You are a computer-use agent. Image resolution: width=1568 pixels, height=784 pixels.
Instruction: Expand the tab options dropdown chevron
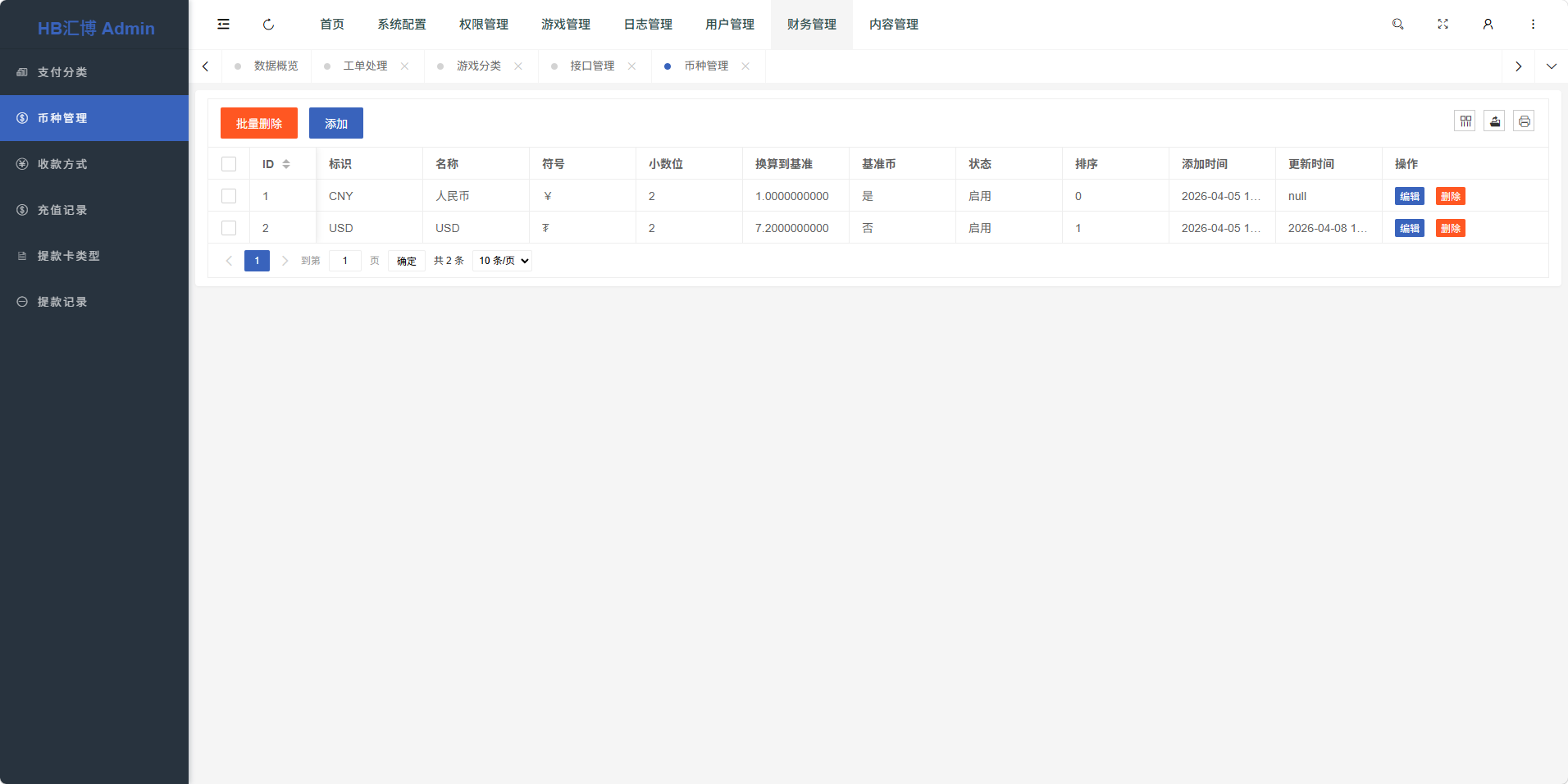pos(1552,66)
